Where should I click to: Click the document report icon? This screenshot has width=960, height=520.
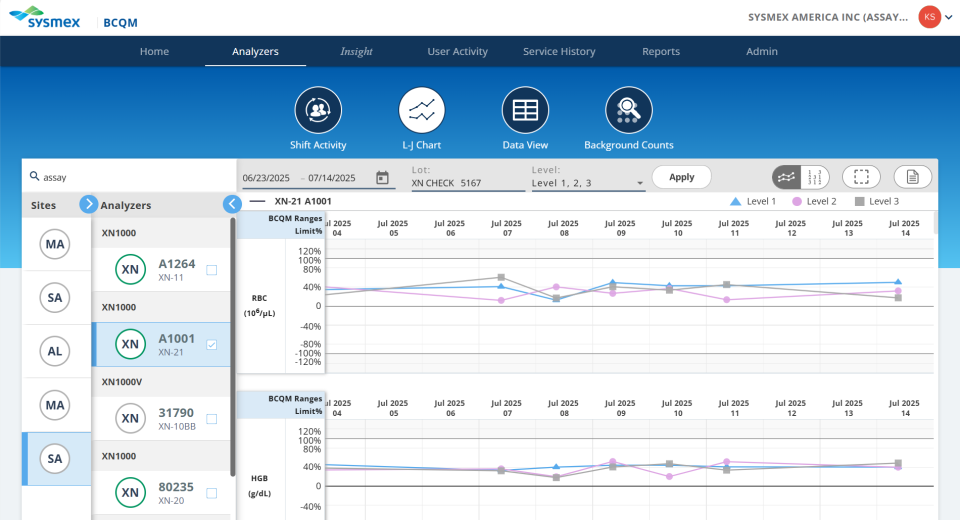pos(912,177)
